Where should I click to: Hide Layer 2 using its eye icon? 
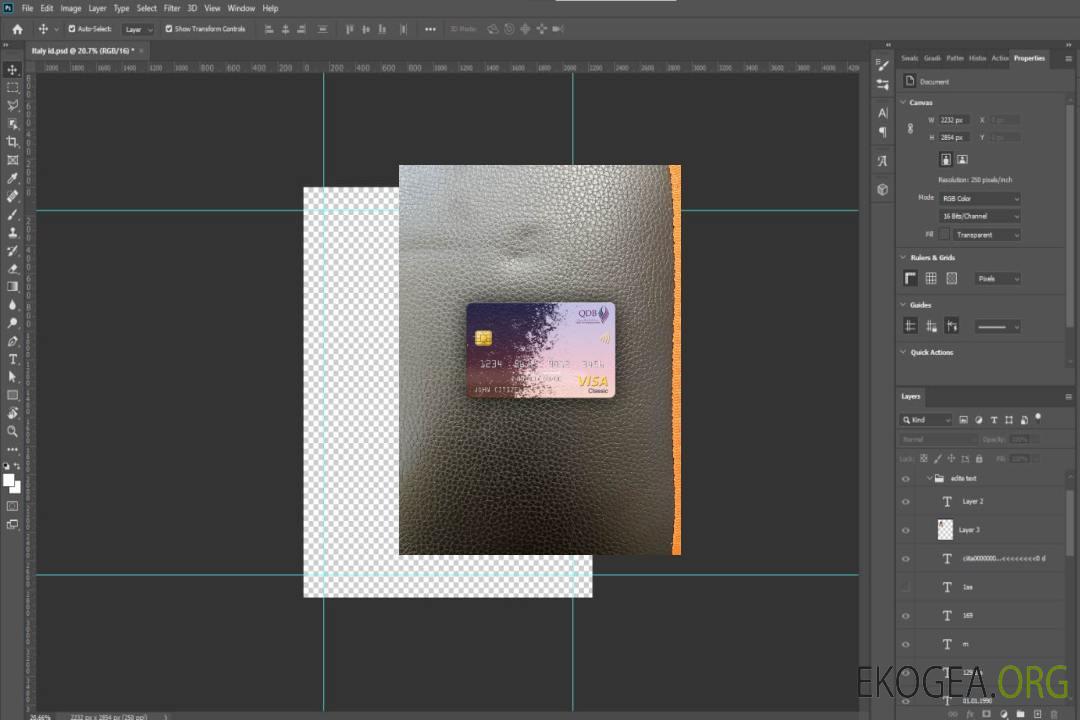(x=906, y=502)
